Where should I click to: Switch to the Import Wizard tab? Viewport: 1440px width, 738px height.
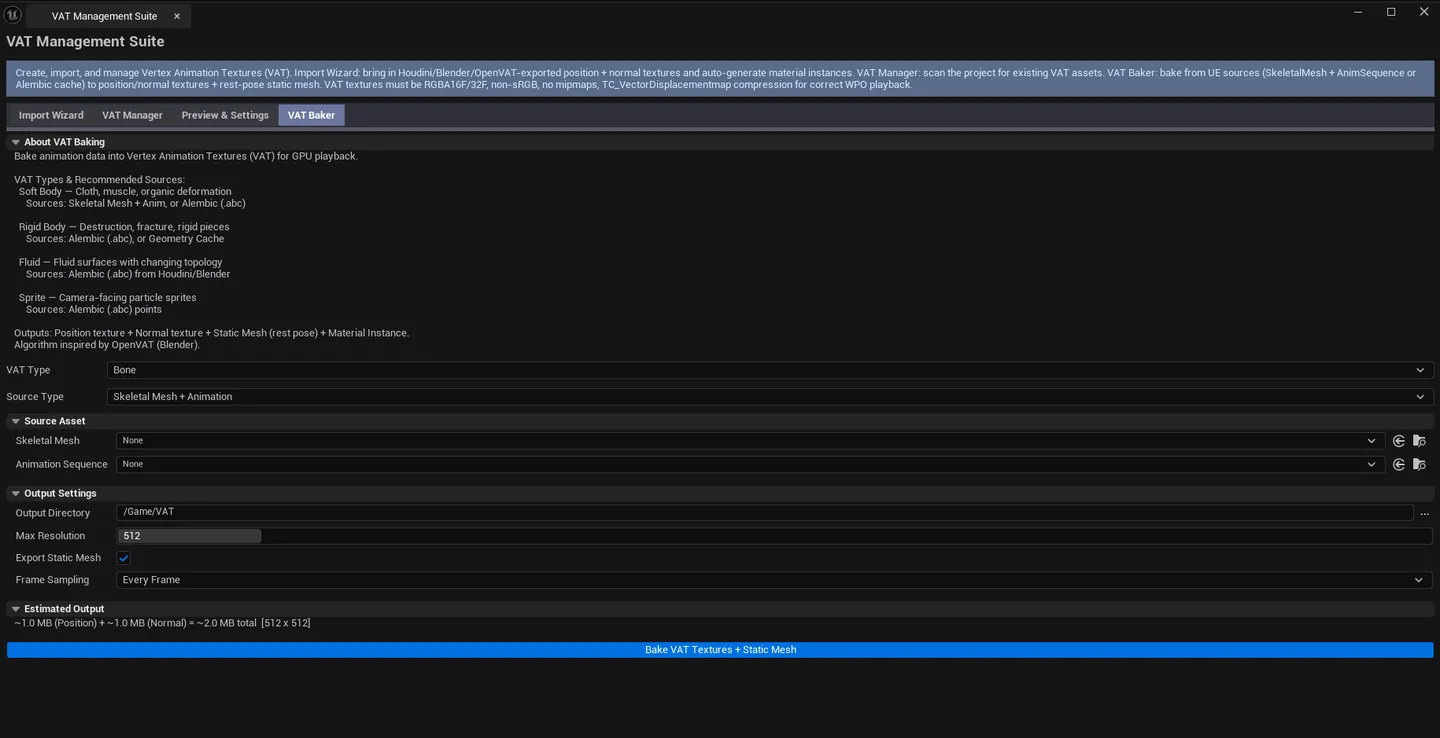(x=51, y=115)
